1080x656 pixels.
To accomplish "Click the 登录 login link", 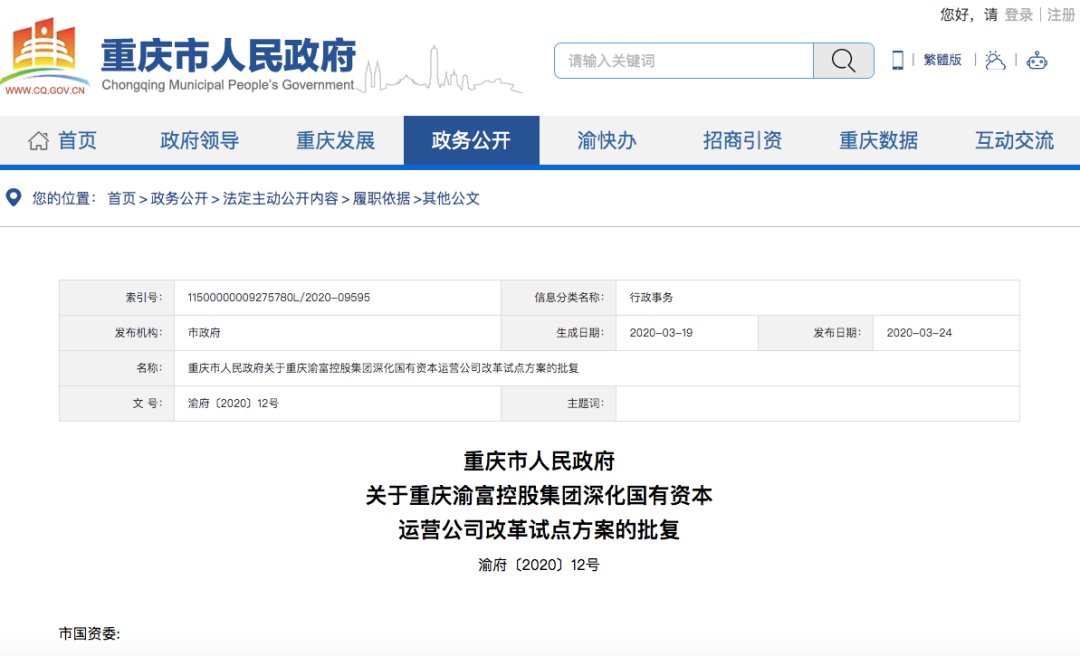I will [x=1019, y=15].
